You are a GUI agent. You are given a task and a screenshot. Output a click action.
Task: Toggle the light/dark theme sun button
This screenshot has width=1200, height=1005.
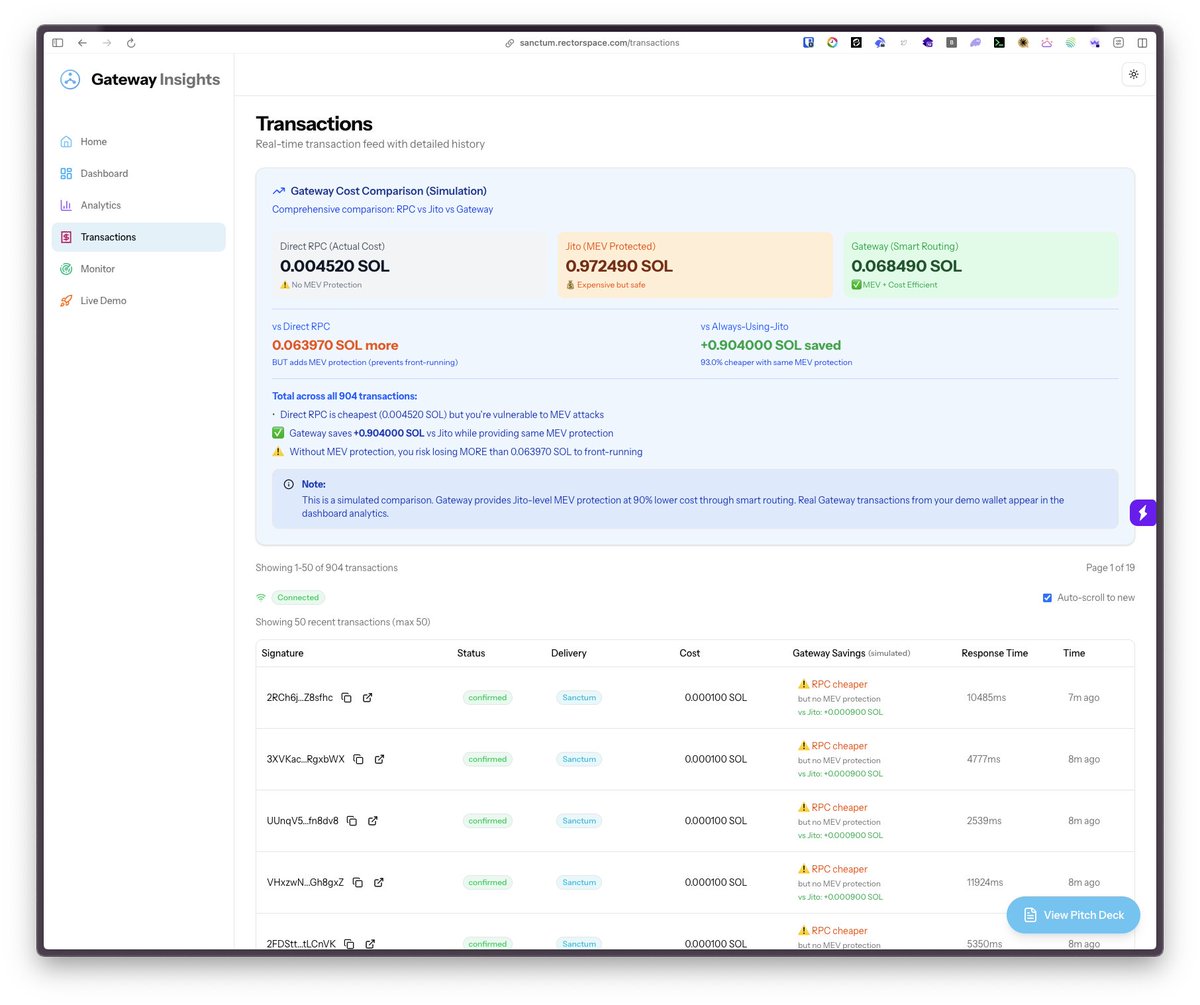tap(1133, 74)
